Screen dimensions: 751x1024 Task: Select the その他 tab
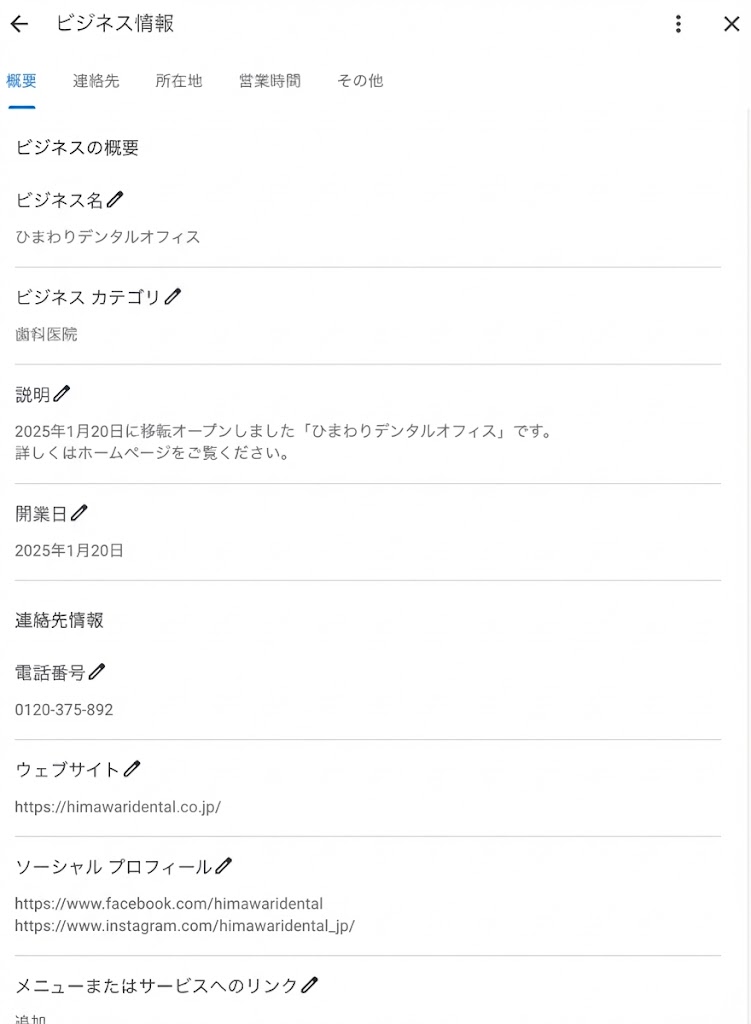coord(360,81)
